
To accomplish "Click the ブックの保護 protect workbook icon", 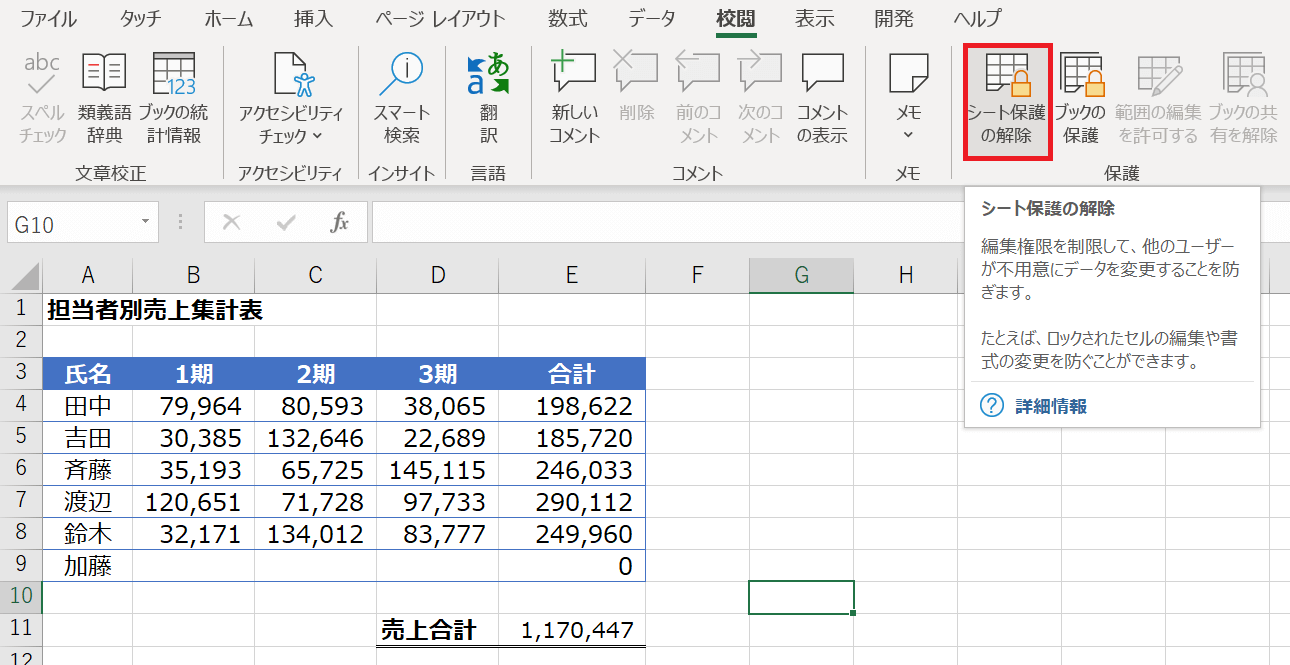I will 1081,98.
